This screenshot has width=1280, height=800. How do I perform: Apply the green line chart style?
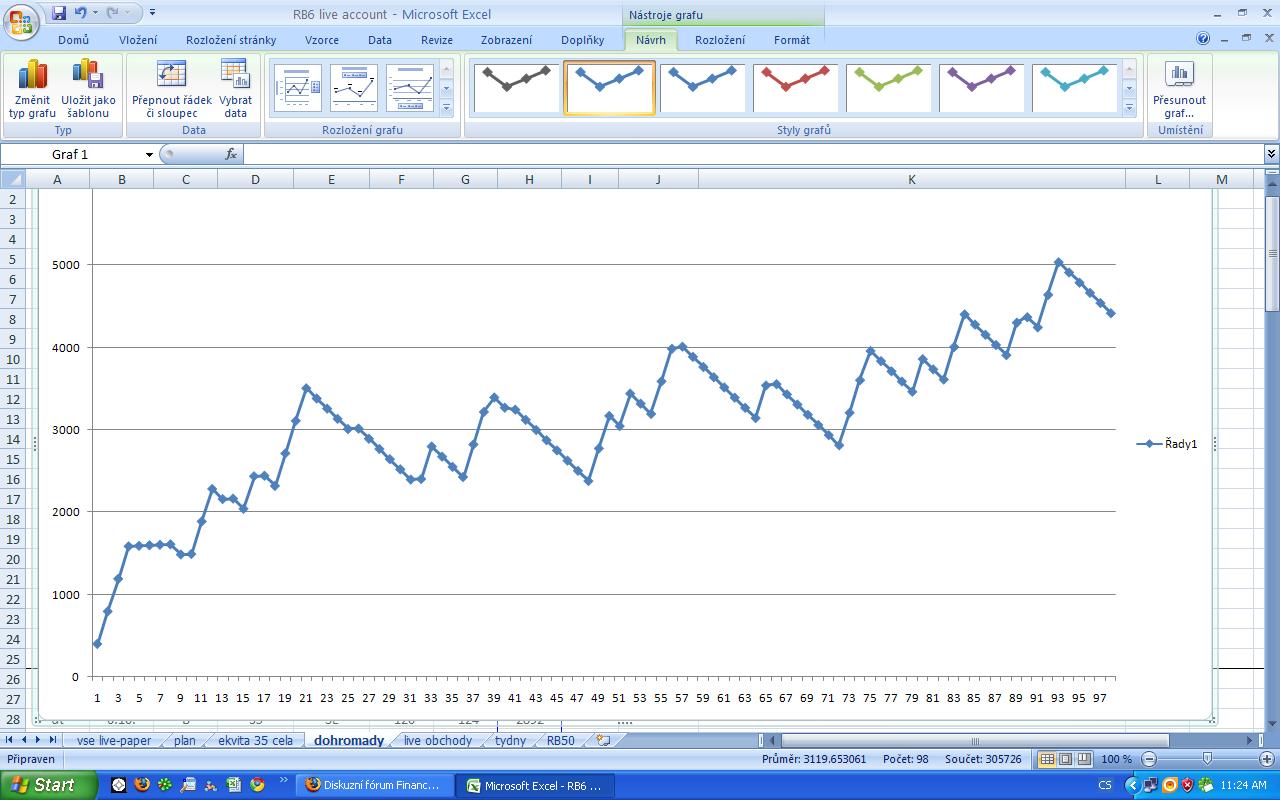(x=888, y=87)
